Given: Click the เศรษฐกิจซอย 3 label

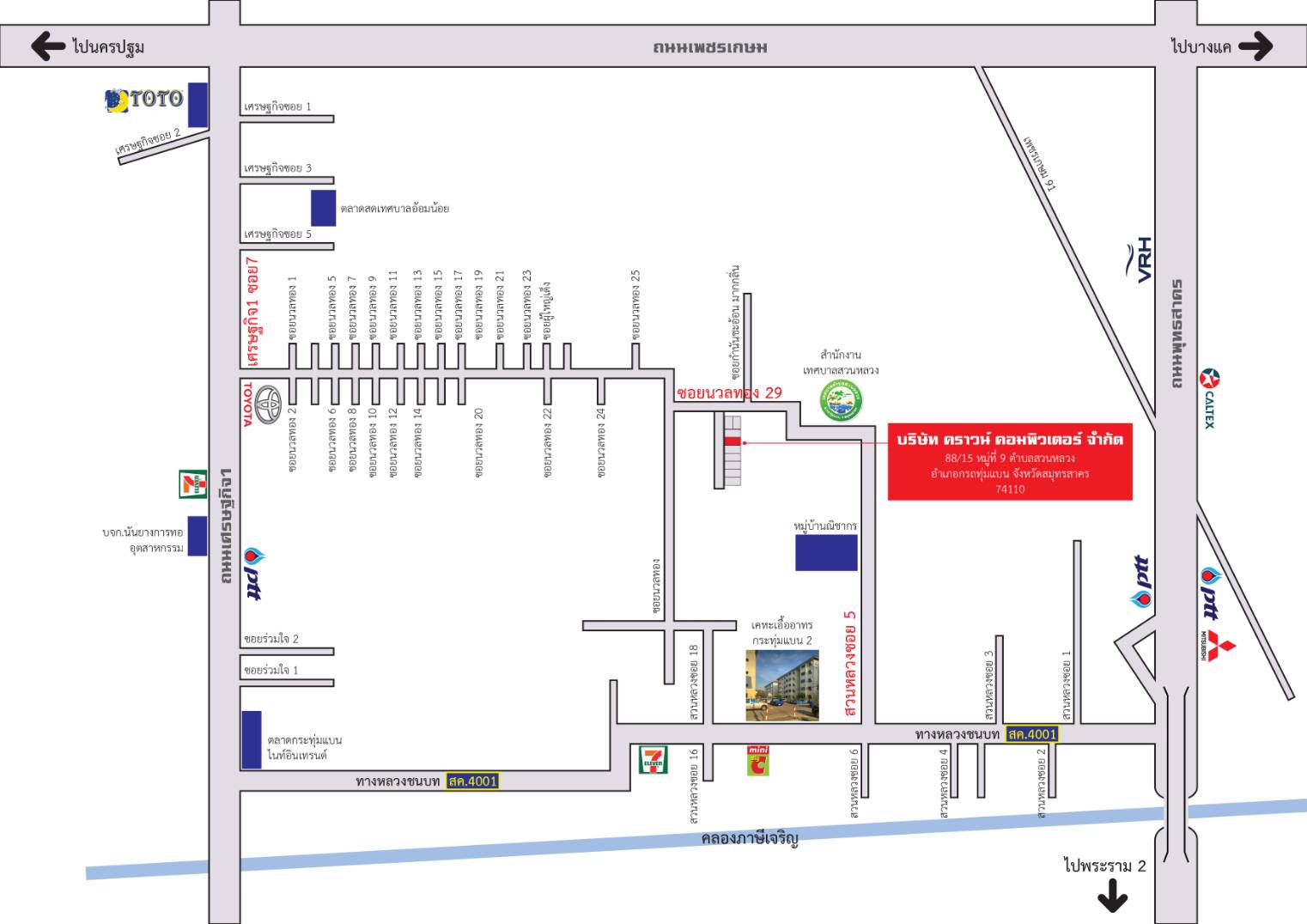Looking at the screenshot, I should 277,168.
